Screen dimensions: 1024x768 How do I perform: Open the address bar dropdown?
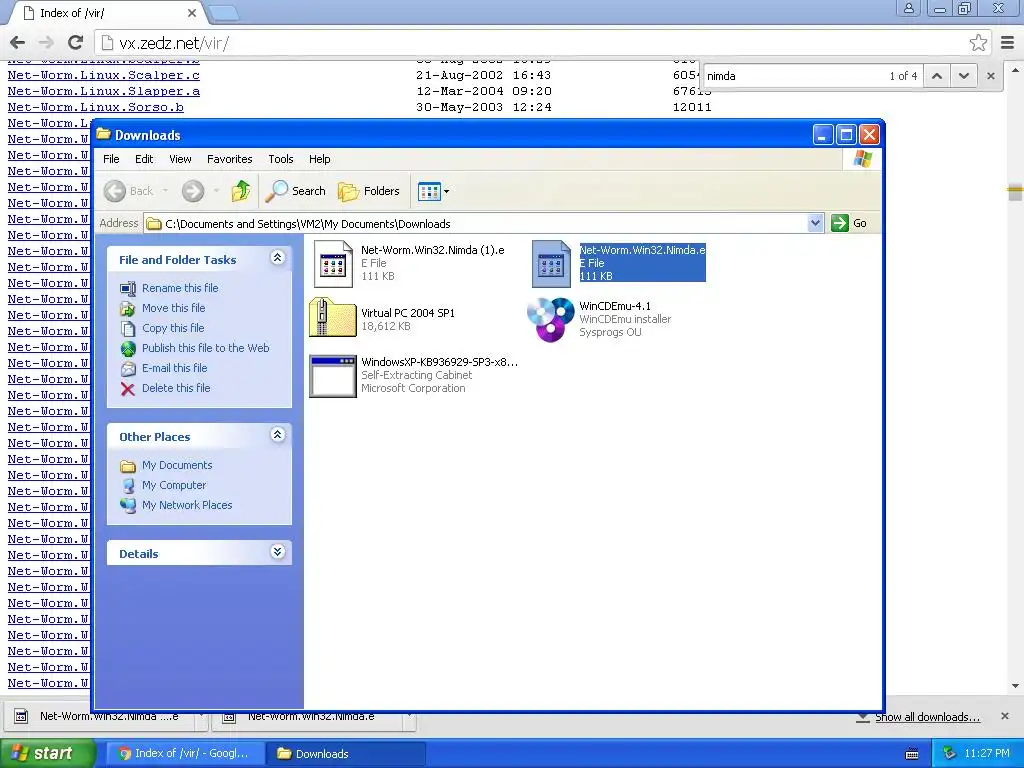pos(815,223)
